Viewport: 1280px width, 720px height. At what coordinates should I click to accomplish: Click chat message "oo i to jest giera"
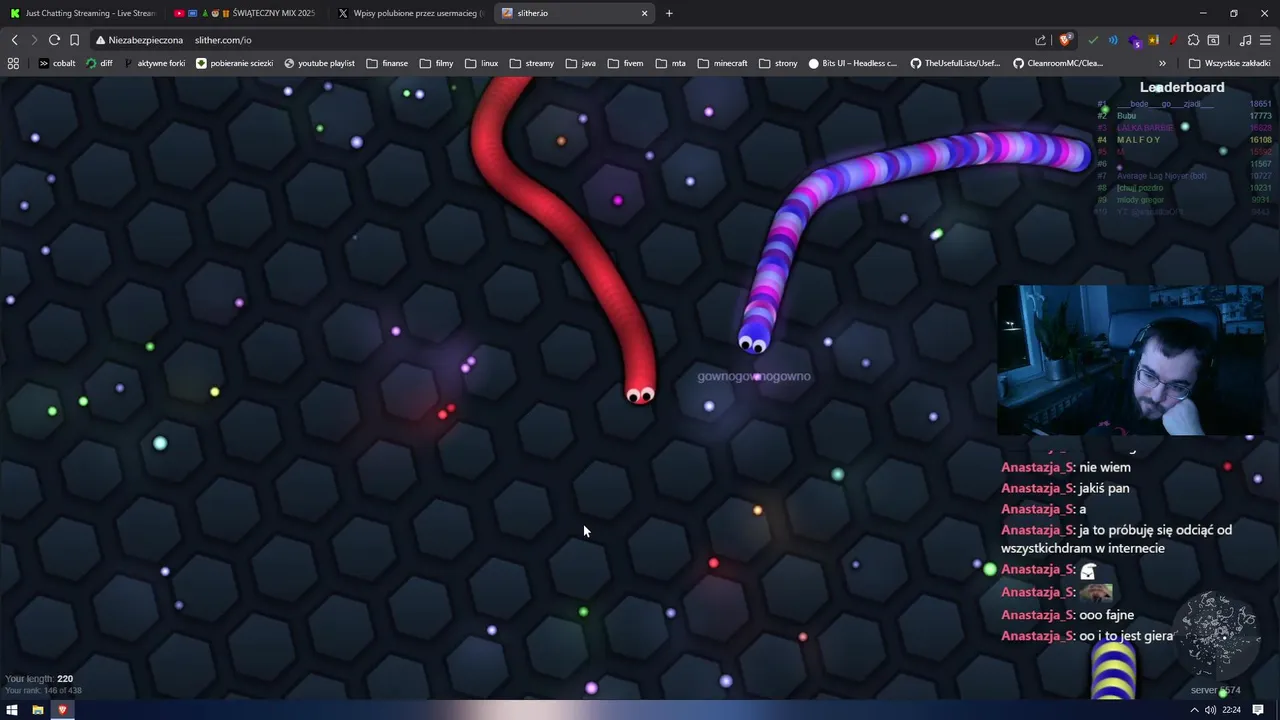[1126, 636]
